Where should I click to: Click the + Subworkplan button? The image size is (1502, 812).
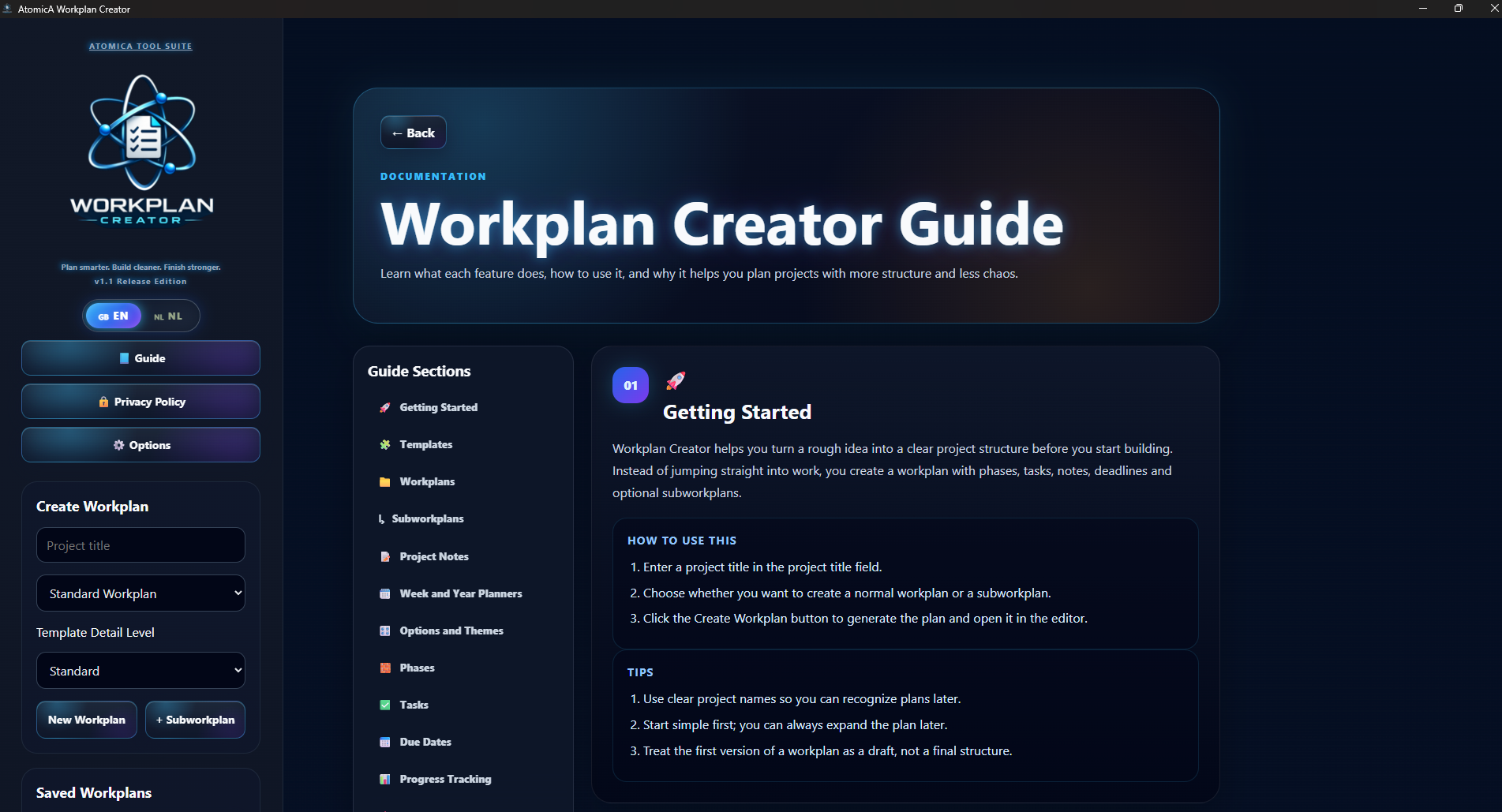point(196,720)
